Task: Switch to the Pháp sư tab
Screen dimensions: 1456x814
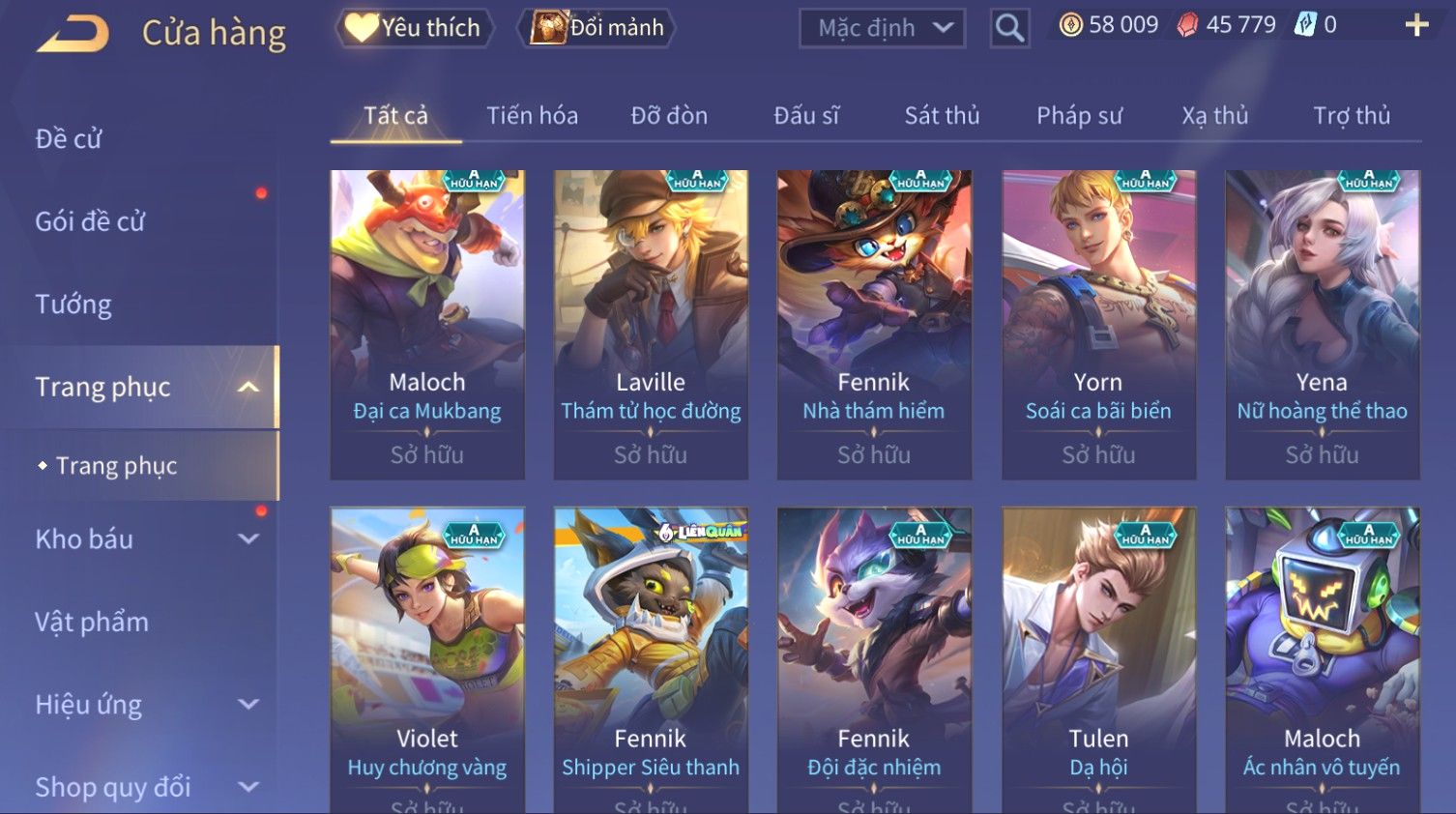Action: [1079, 116]
